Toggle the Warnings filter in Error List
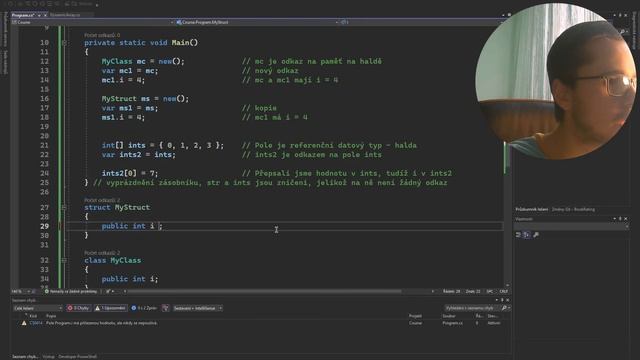 tap(110, 308)
